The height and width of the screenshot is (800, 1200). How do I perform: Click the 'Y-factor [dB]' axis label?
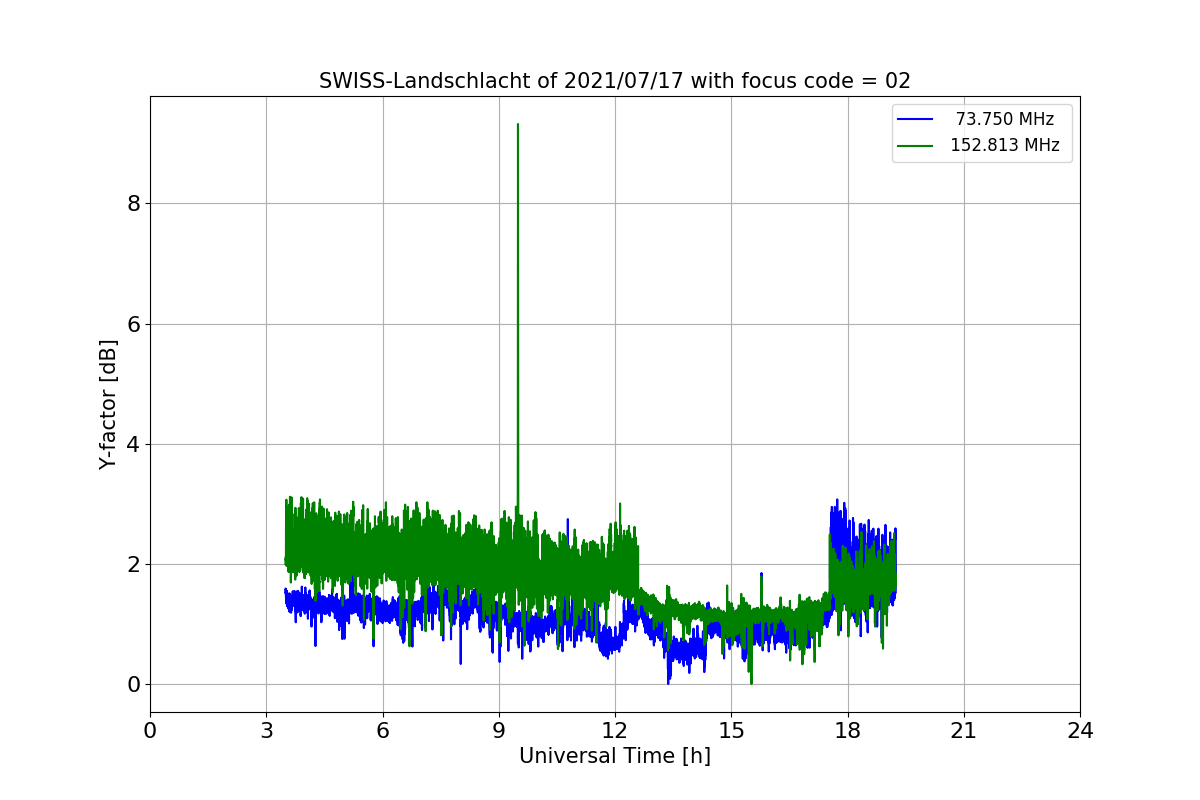(109, 404)
